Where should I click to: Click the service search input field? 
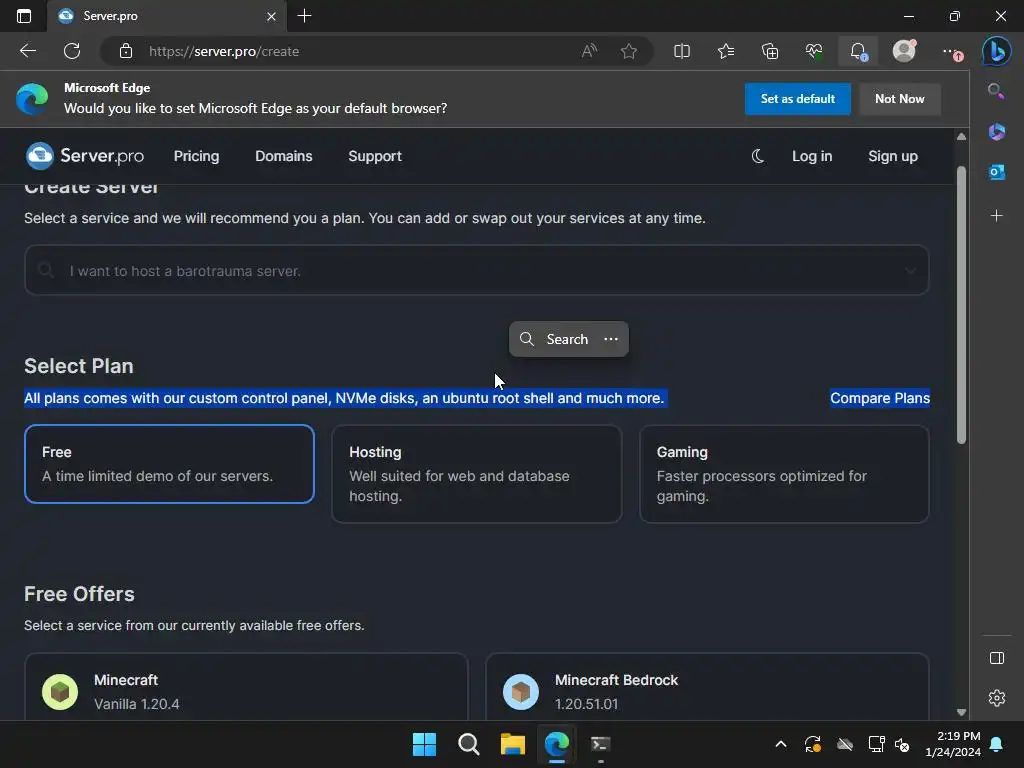(477, 270)
